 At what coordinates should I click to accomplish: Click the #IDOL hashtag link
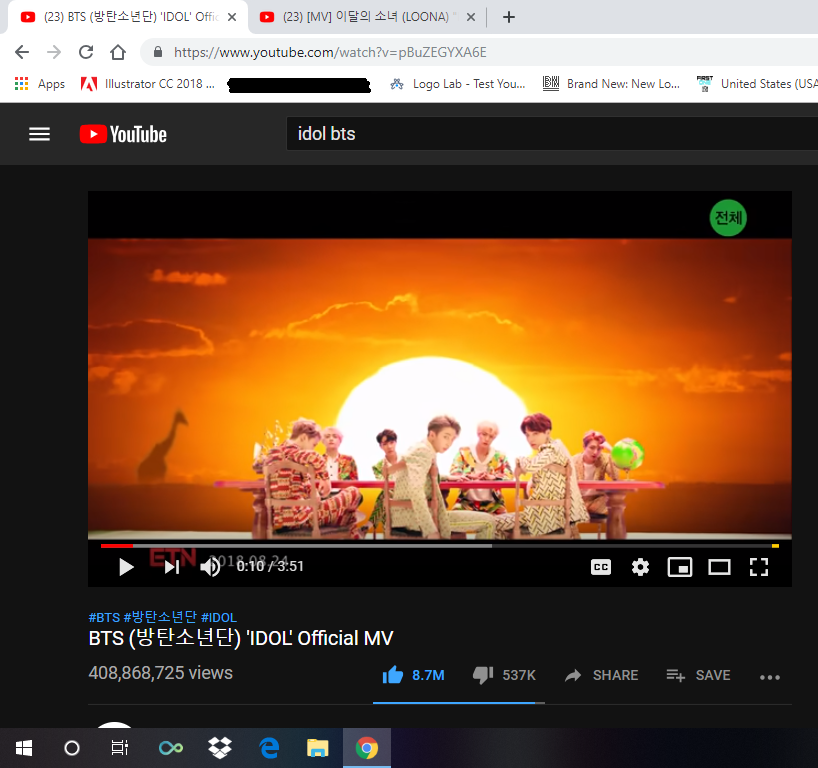coord(219,617)
